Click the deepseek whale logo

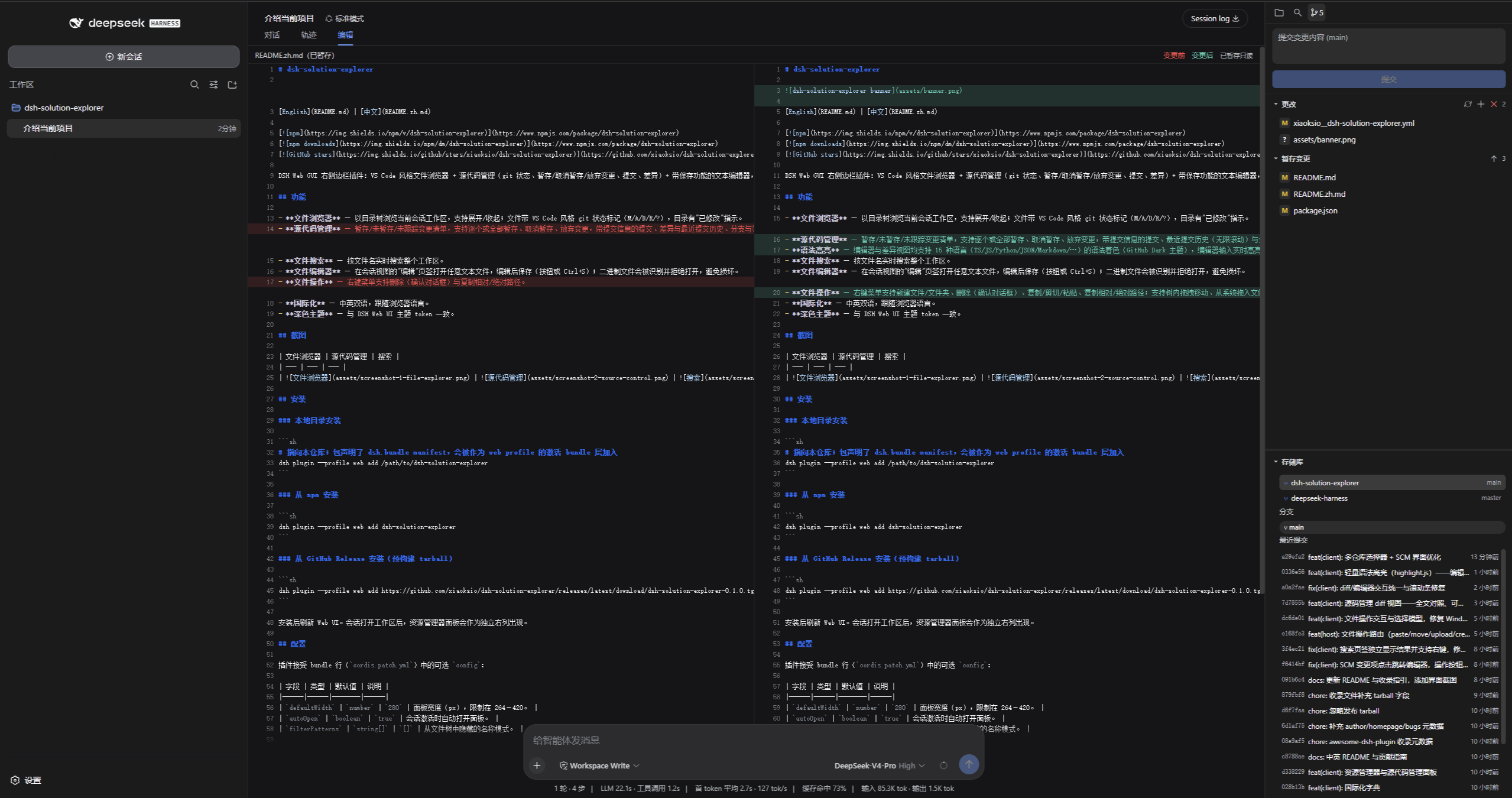(x=76, y=23)
